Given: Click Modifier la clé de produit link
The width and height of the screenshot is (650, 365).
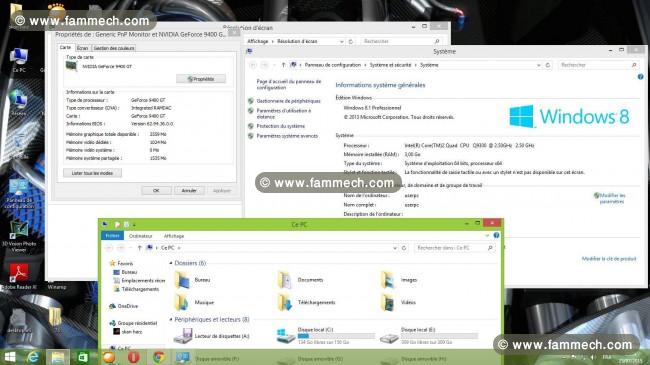Looking at the screenshot, I should click(x=609, y=259).
